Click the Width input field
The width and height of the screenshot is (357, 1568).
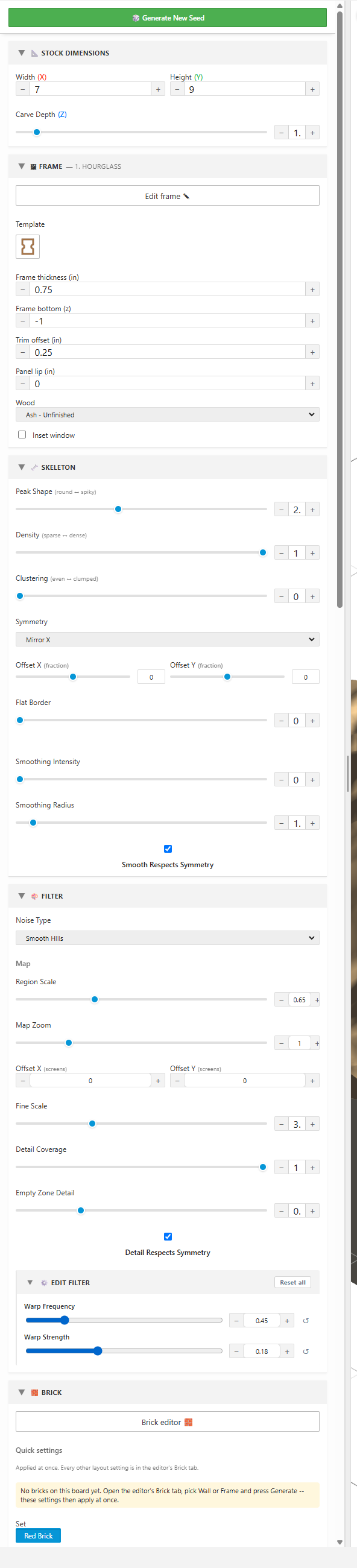(90, 89)
